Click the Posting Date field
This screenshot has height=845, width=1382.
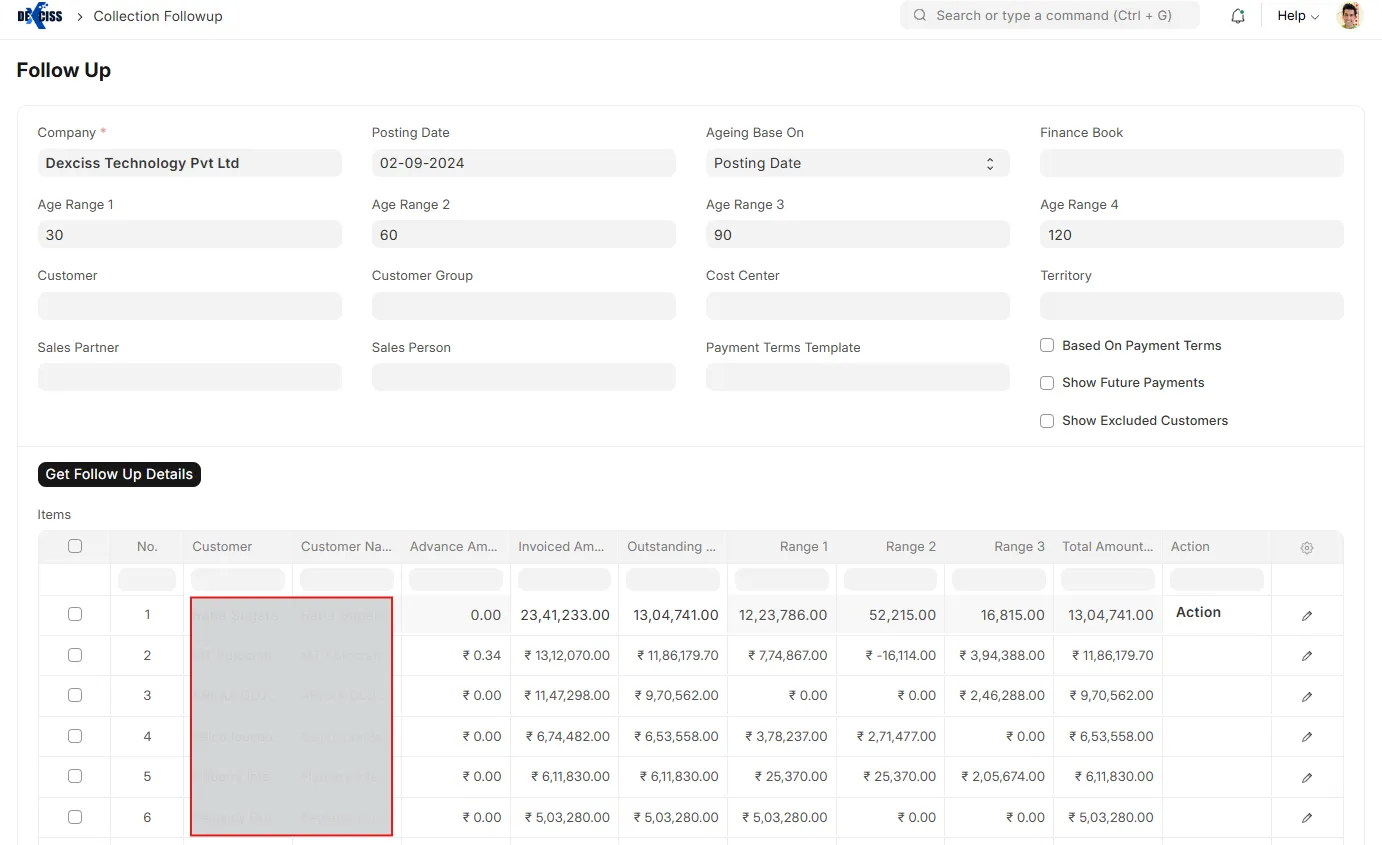coord(524,163)
